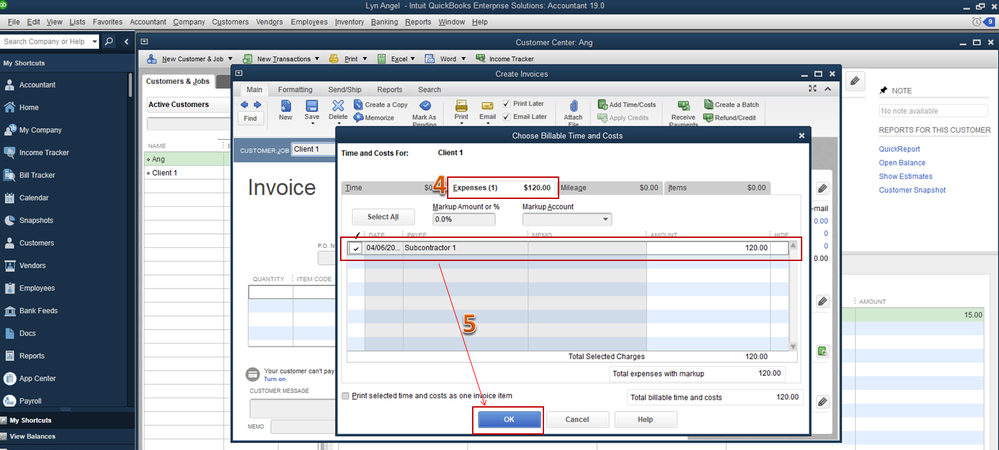Click Show Estimates link

[905, 176]
